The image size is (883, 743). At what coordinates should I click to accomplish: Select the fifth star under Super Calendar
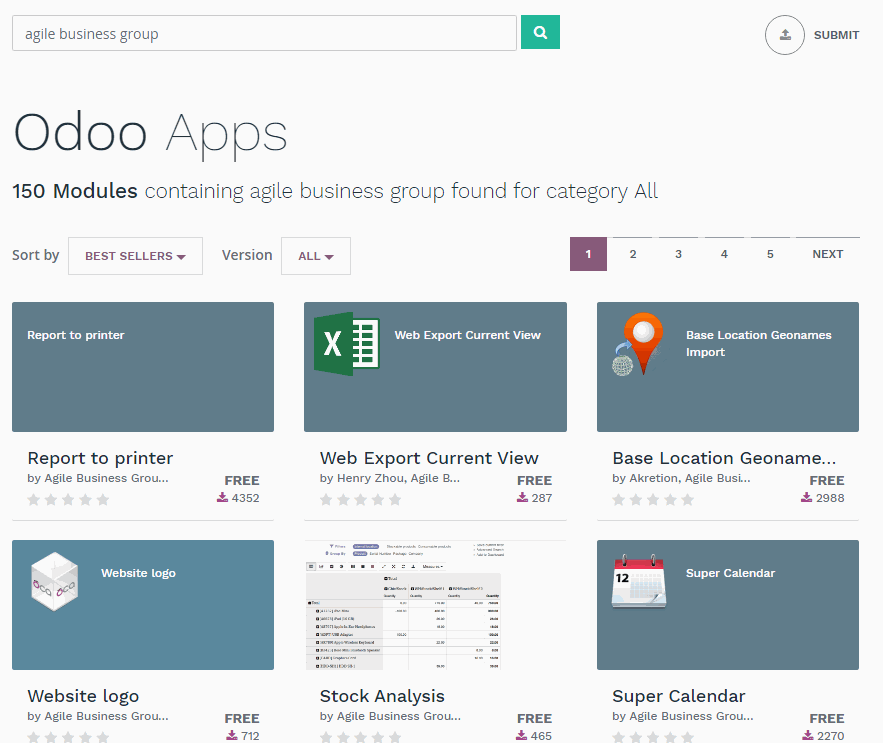pyautogui.click(x=687, y=737)
